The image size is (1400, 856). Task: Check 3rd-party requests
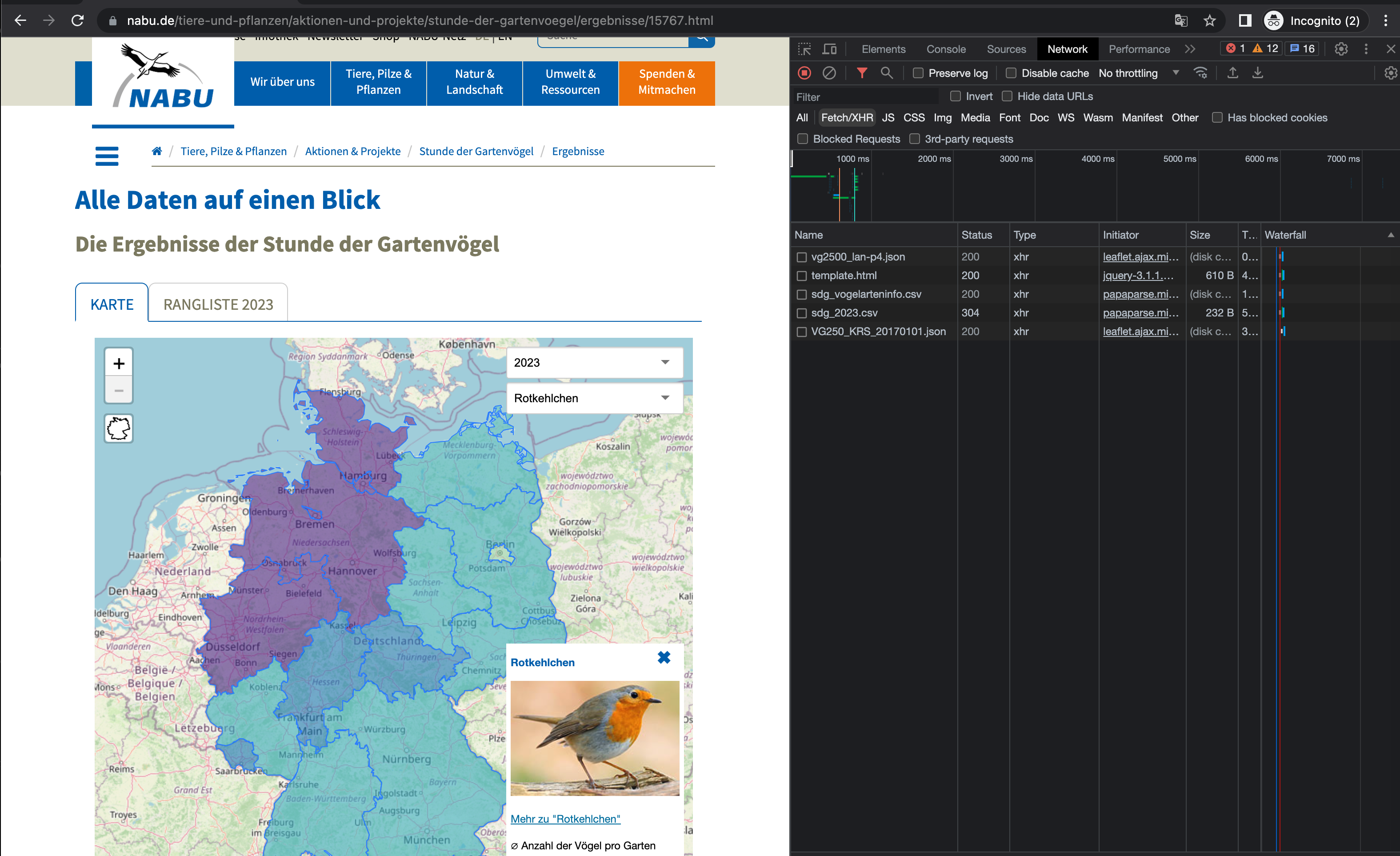[915, 139]
